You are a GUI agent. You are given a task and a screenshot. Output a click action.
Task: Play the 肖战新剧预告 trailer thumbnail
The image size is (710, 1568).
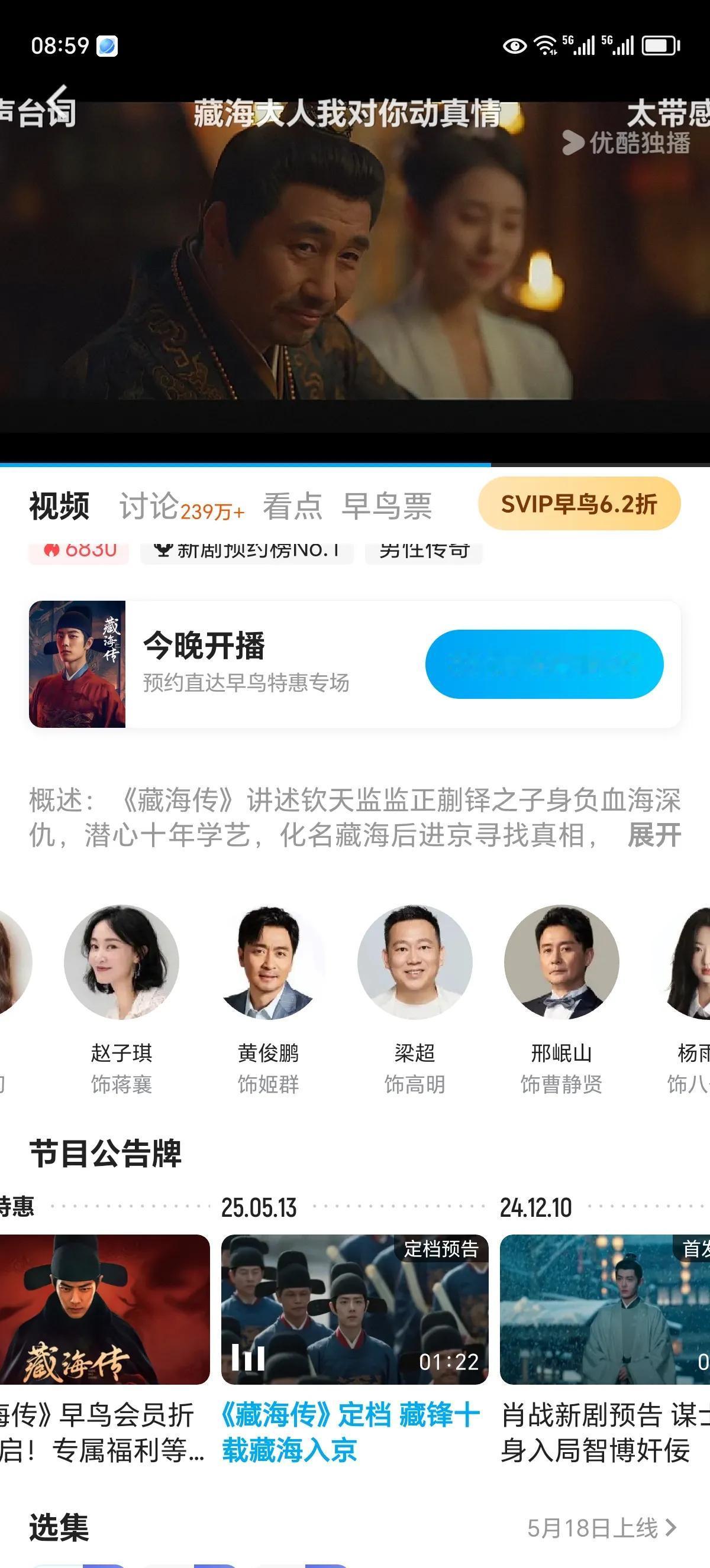point(605,1309)
